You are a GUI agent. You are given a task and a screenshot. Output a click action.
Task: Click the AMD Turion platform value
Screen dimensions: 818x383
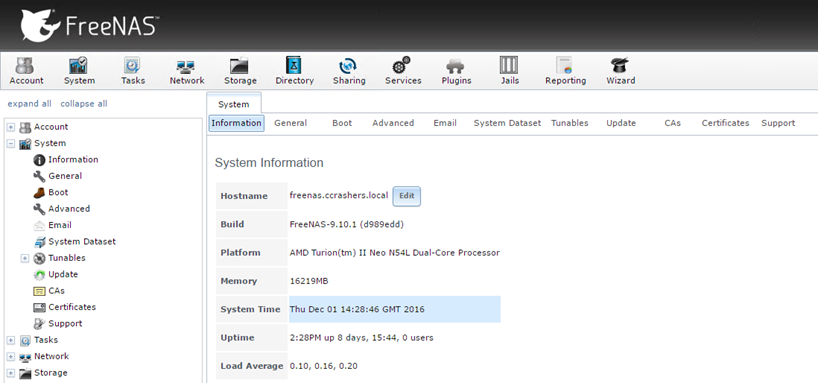click(394, 253)
